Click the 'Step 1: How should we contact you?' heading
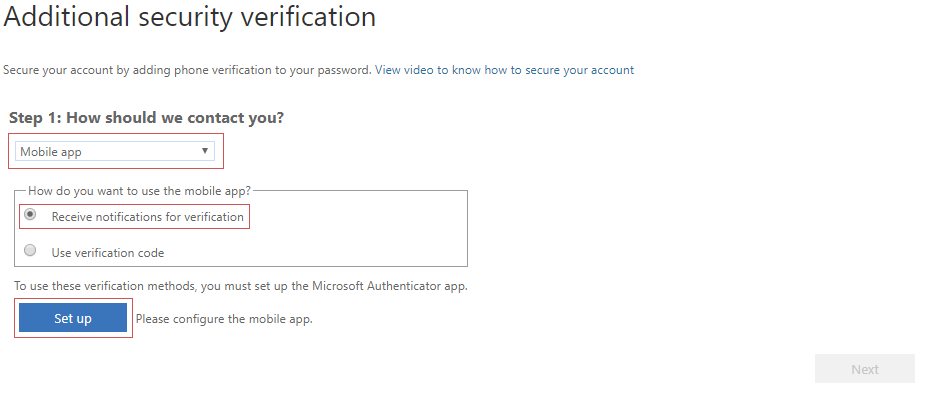930x399 pixels. click(x=146, y=117)
